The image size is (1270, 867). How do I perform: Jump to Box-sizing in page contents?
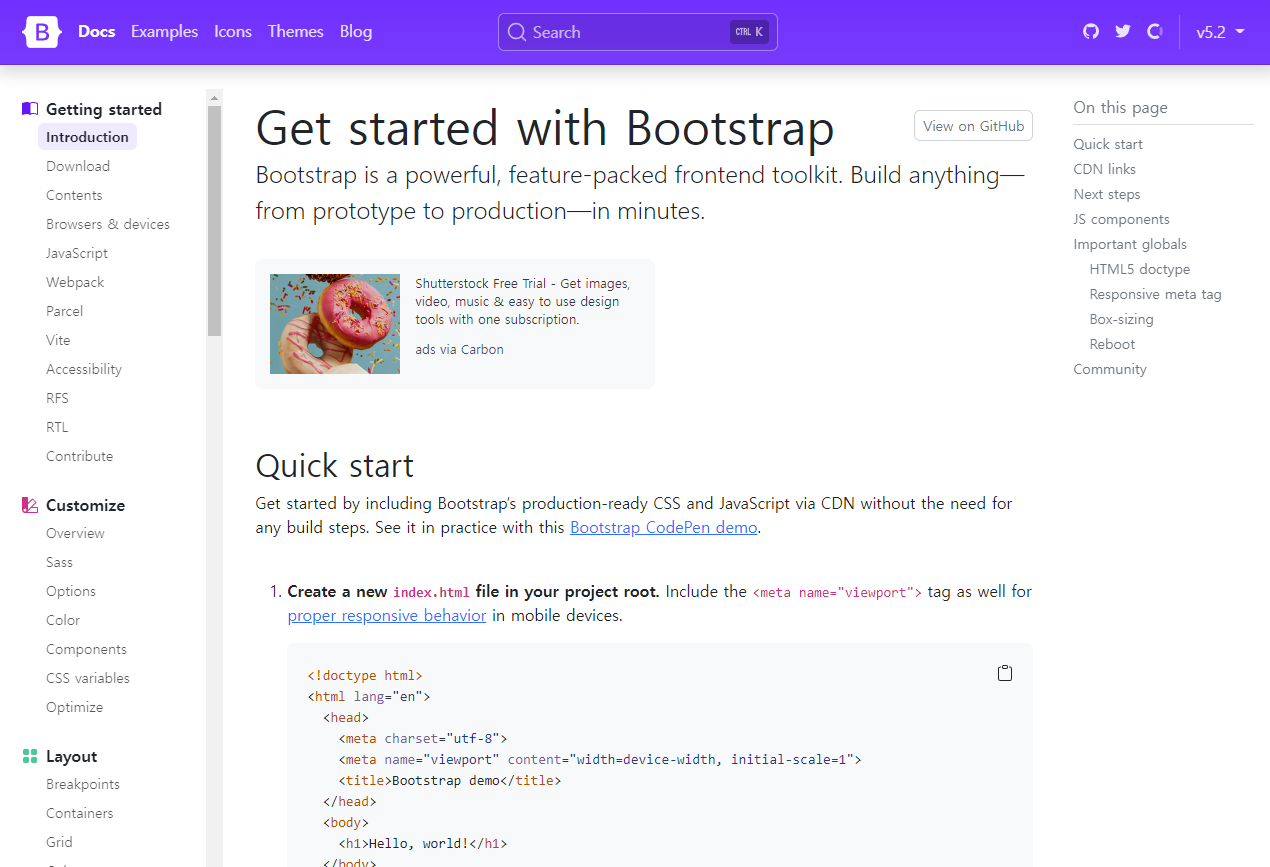point(1122,319)
